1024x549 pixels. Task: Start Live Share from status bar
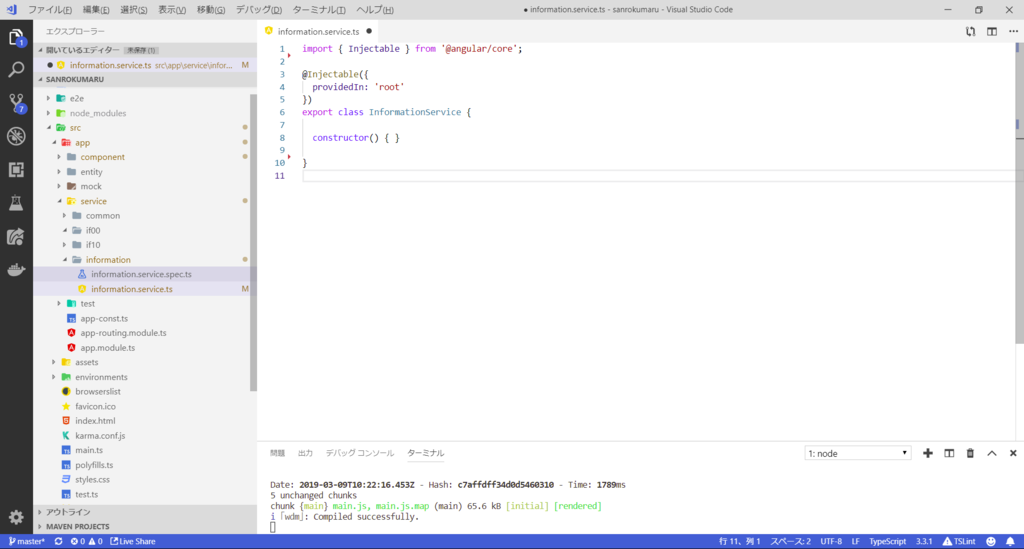133,541
